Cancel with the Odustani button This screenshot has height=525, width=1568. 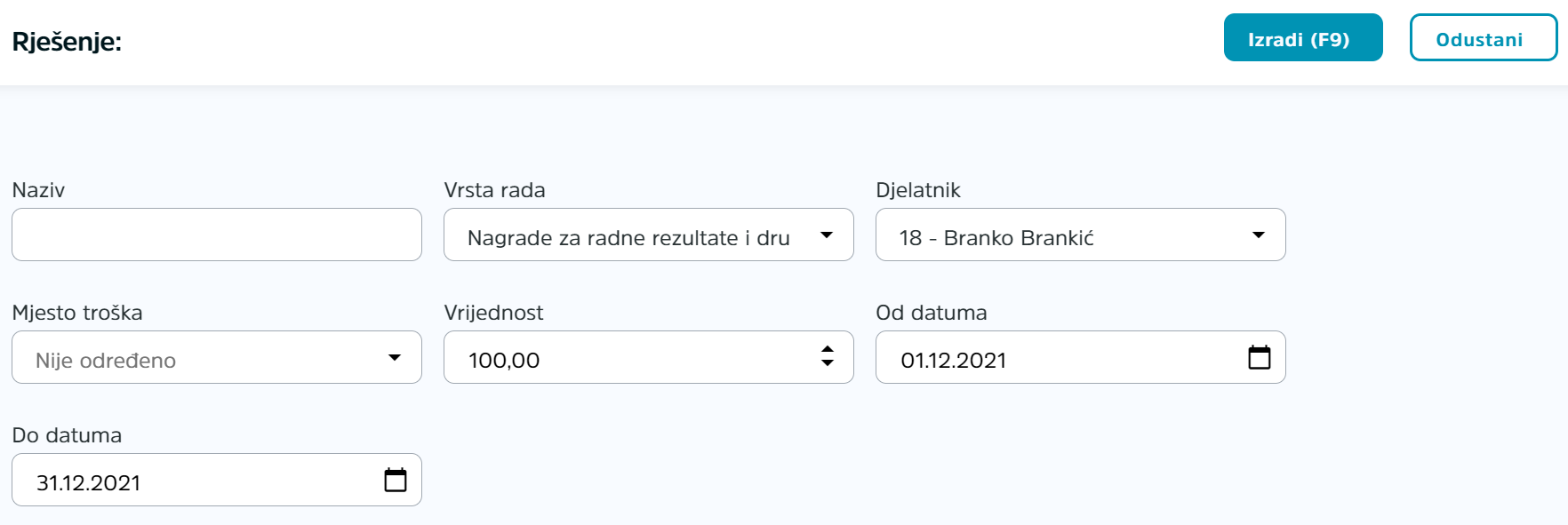click(1484, 37)
